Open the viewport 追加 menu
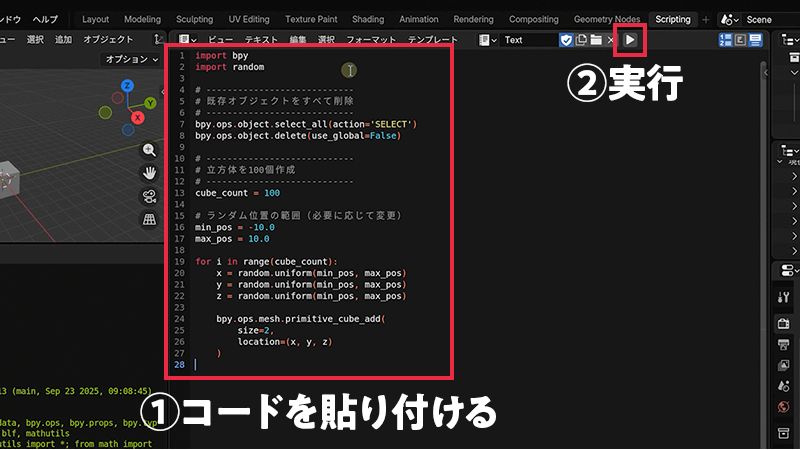 (x=63, y=39)
